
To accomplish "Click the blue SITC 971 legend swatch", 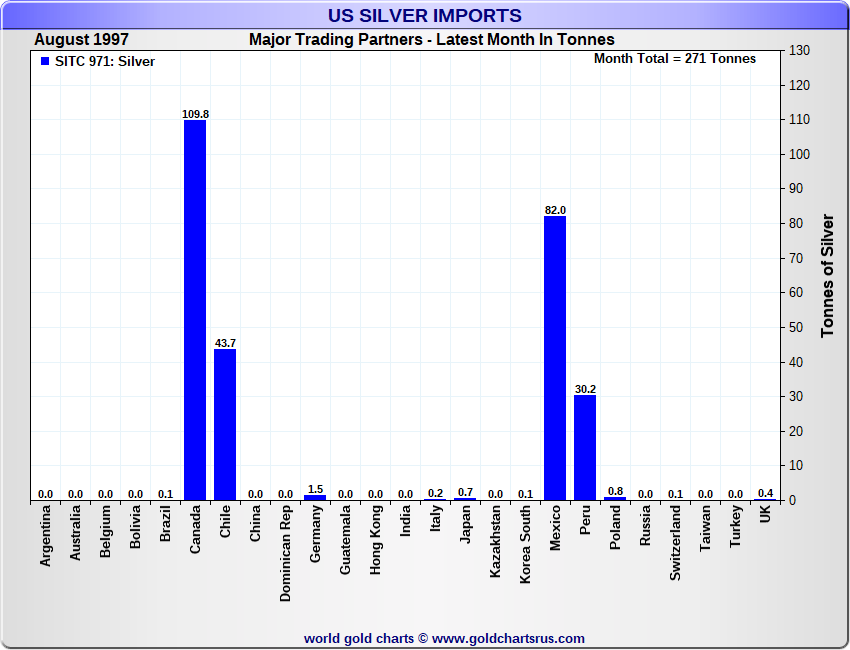I will 44,62.
